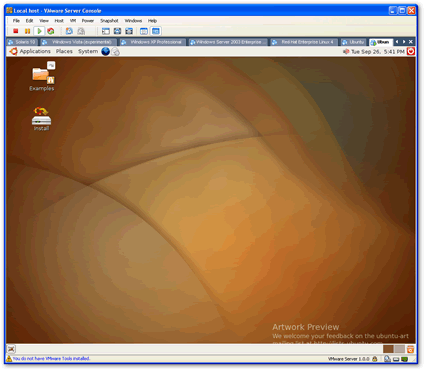424x370 pixels.
Task: Click the red Power Off stop button
Action: click(16, 31)
